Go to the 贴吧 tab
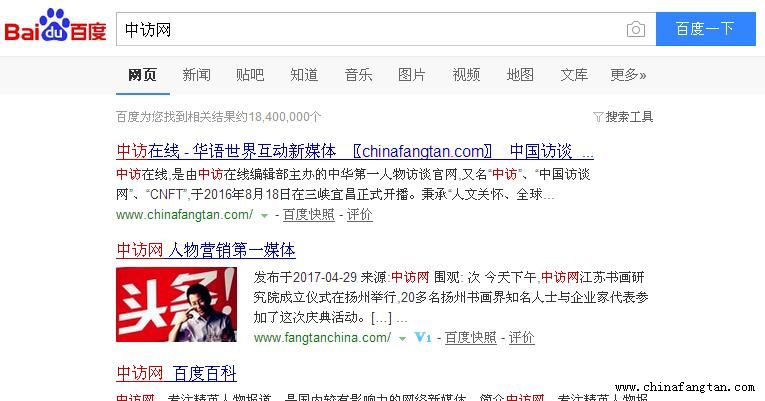Screen dimensions: 765x401 (x=250, y=75)
